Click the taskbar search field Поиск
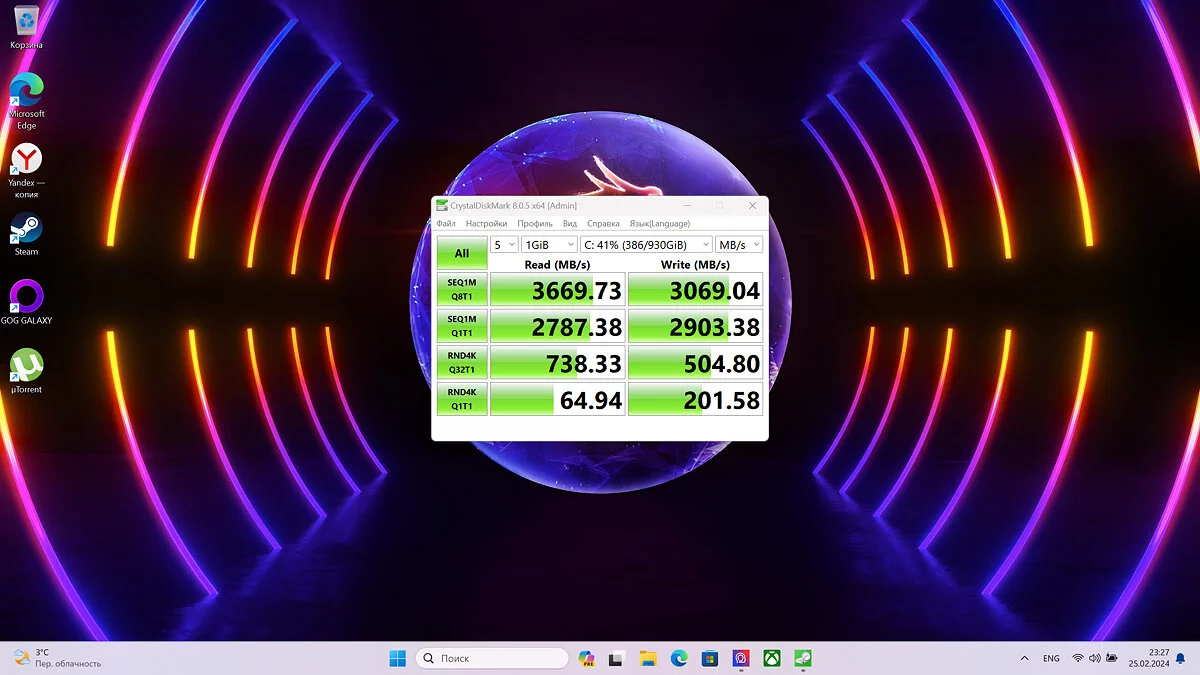 [x=492, y=658]
